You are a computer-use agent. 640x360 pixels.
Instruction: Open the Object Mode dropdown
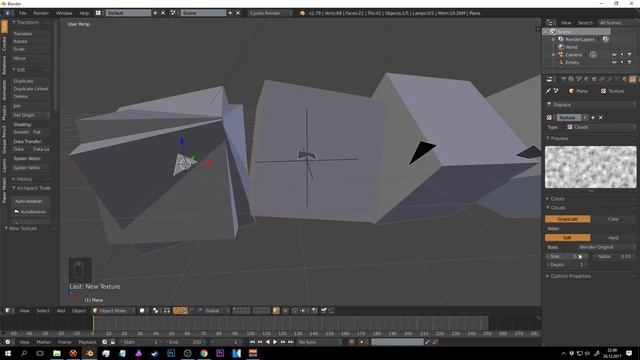point(113,311)
